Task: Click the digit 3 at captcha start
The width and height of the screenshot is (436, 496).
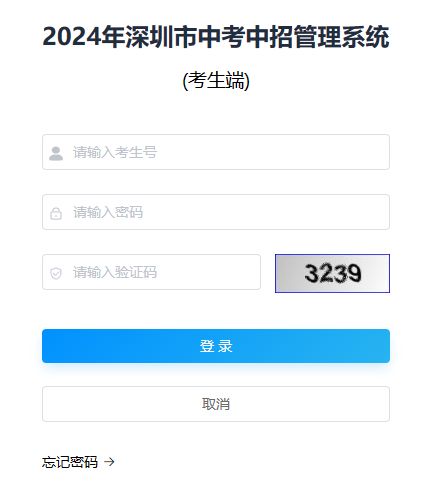Action: click(312, 273)
